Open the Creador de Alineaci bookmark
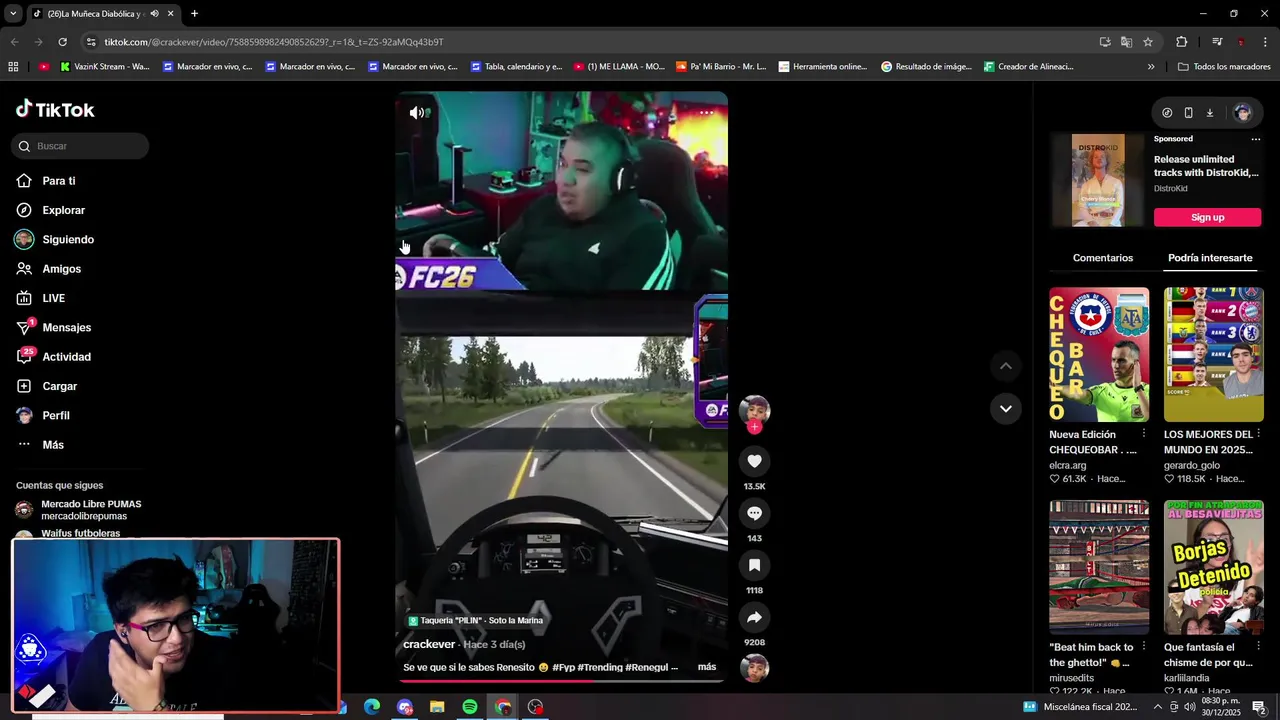 1029,67
